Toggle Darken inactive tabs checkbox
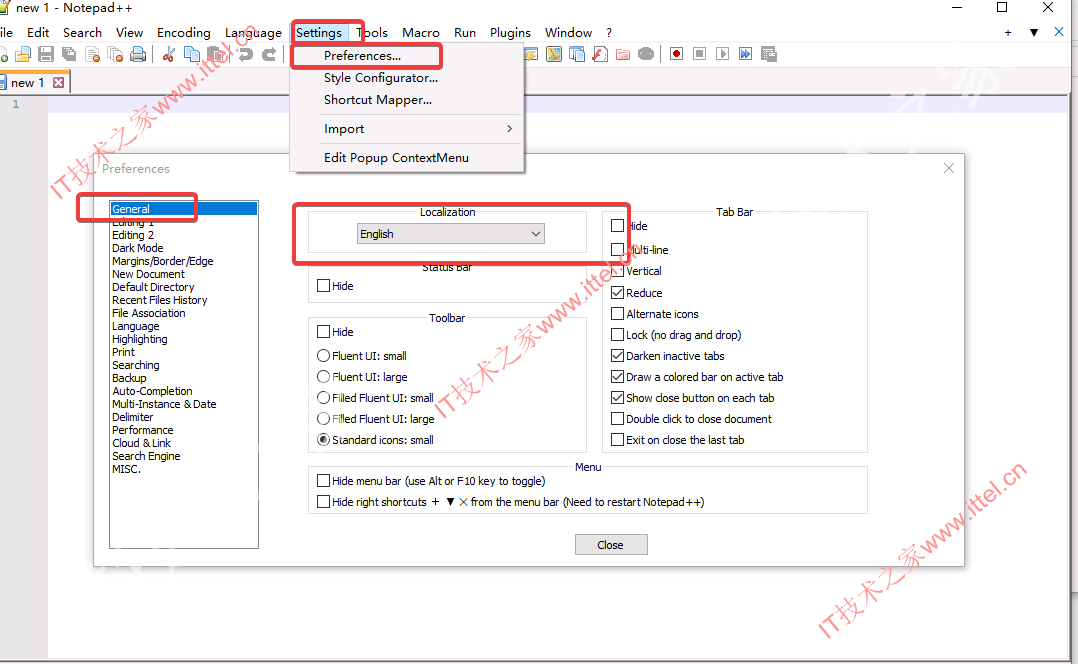This screenshot has height=664, width=1078. pyautogui.click(x=617, y=356)
